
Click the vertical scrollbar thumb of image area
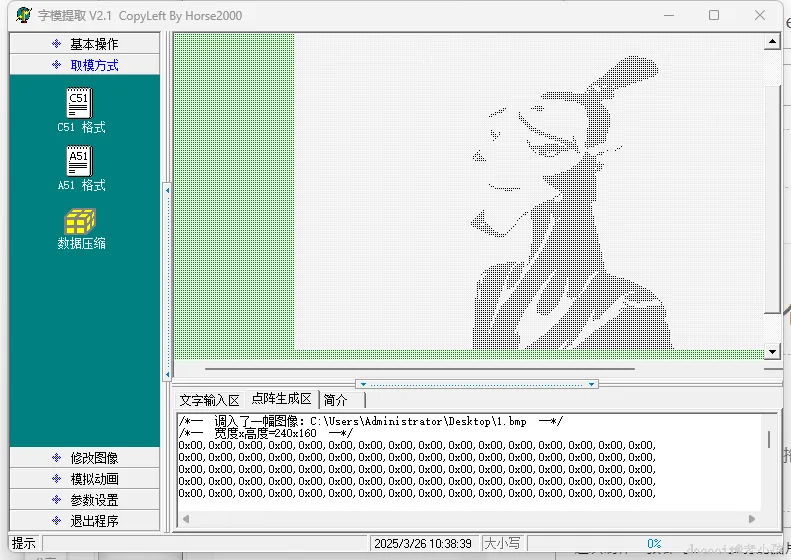tap(772, 199)
